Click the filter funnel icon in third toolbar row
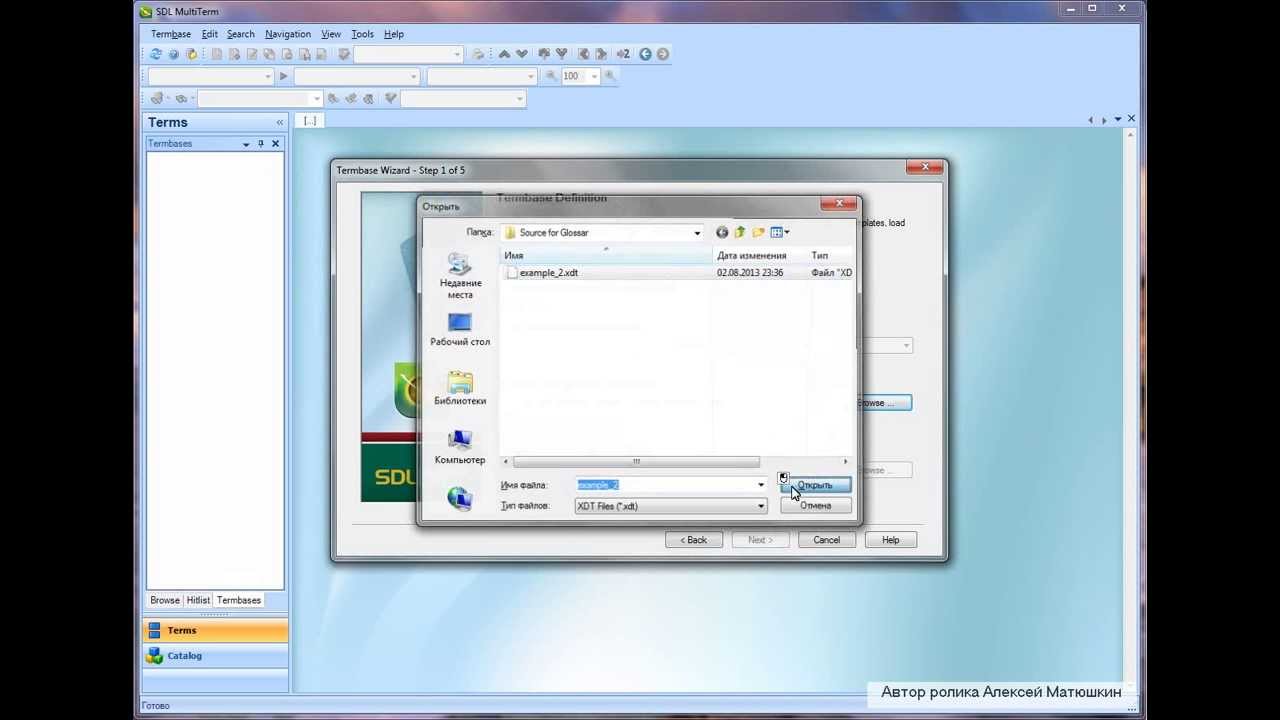The image size is (1280, 720). click(x=391, y=98)
